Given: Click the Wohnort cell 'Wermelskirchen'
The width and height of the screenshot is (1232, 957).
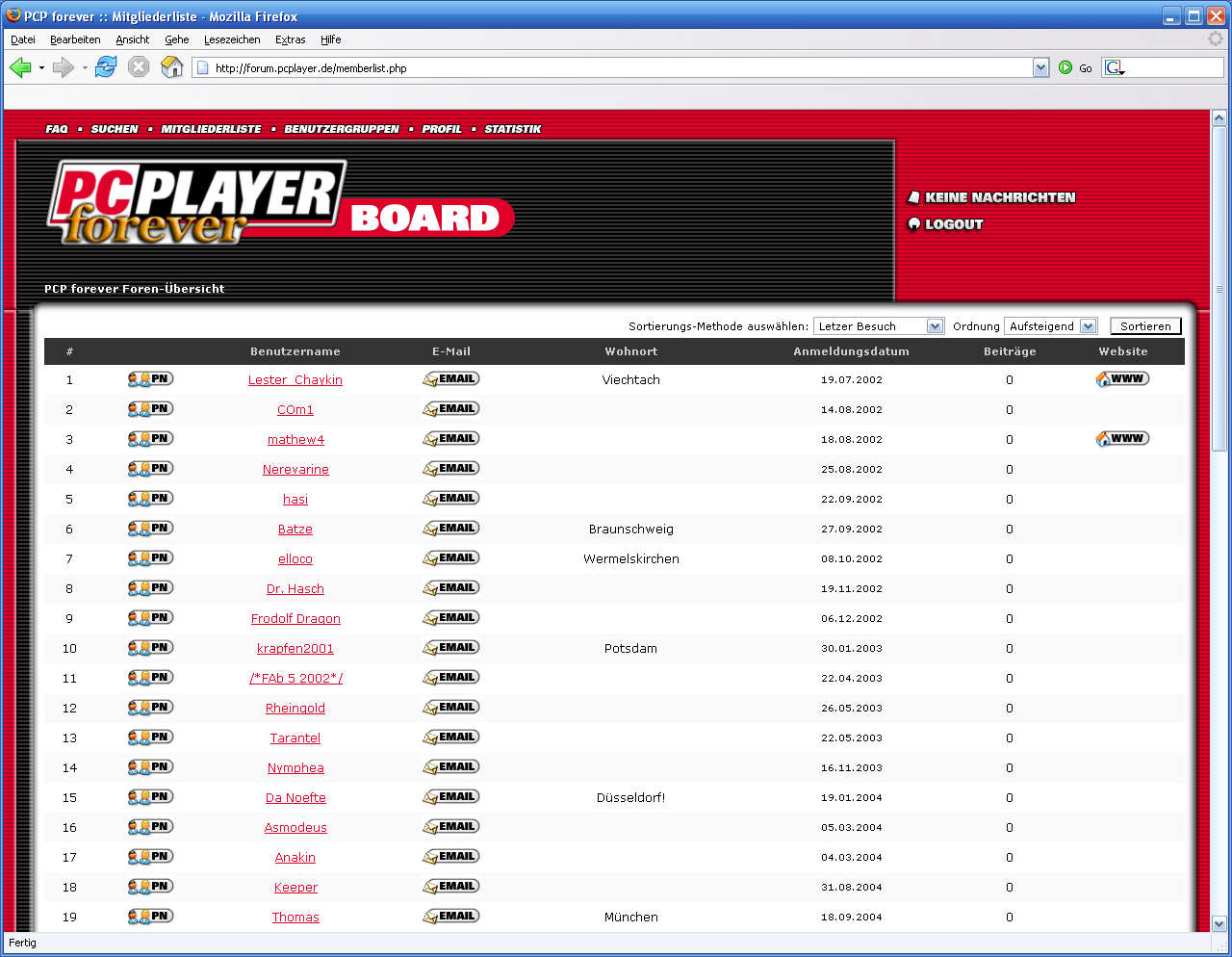Looking at the screenshot, I should coord(631,559).
